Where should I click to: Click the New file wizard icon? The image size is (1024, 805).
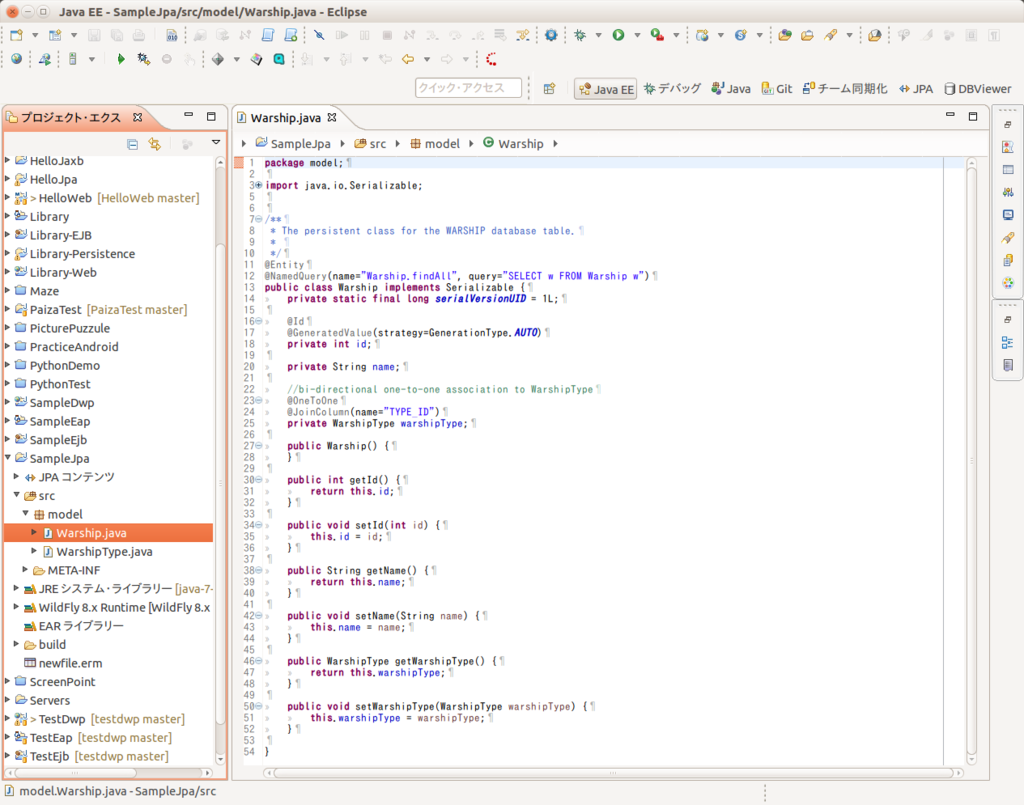(x=17, y=35)
